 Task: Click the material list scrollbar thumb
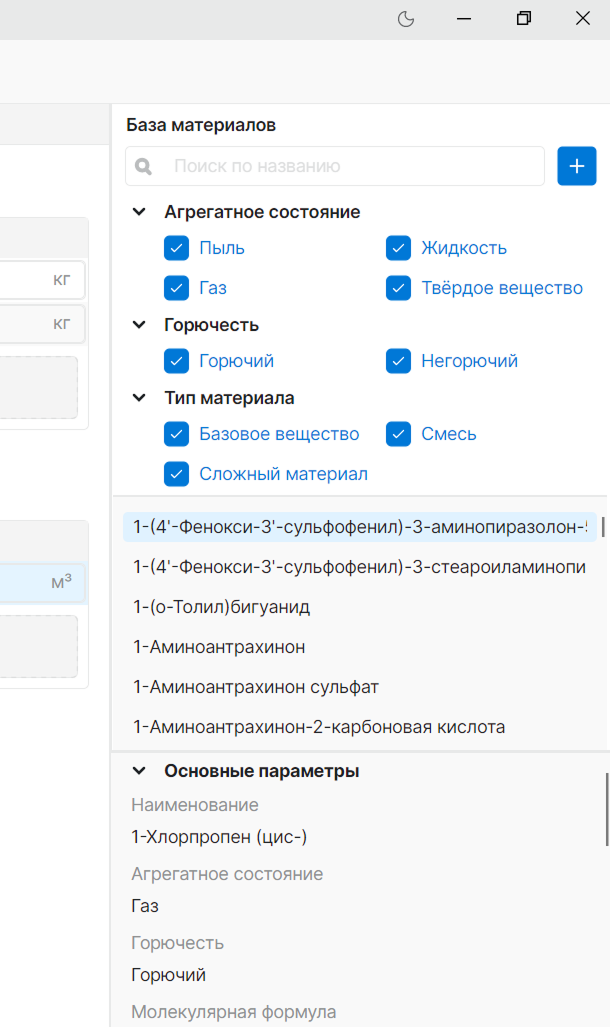603,527
